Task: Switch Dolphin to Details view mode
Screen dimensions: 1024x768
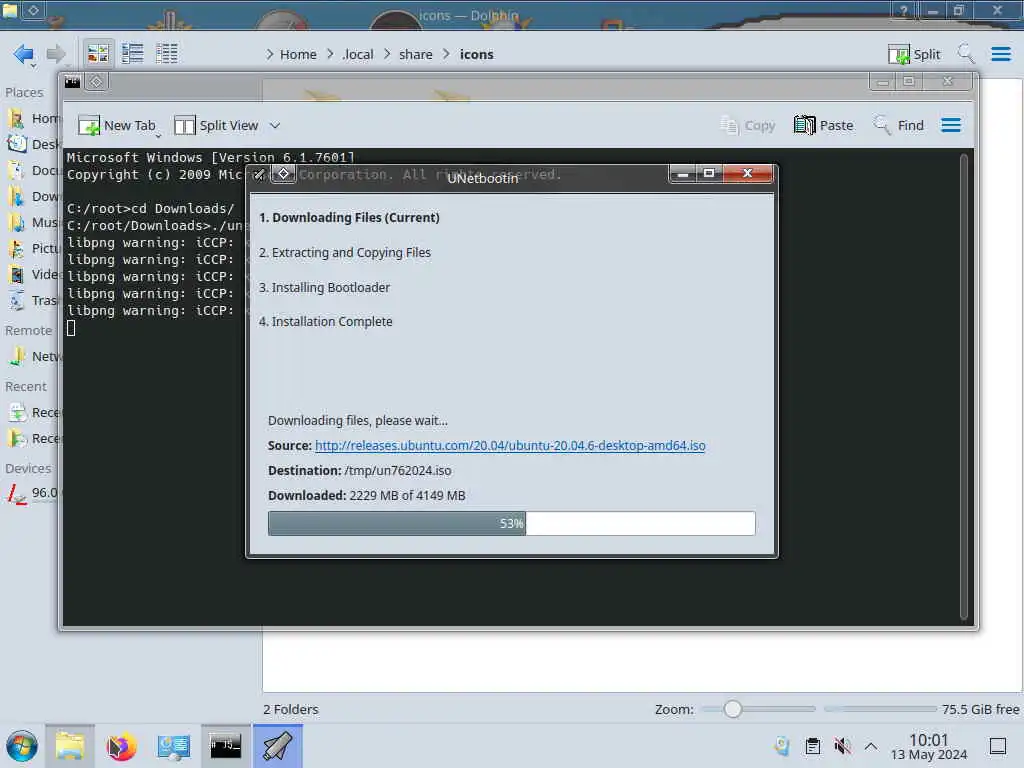Action: point(167,54)
